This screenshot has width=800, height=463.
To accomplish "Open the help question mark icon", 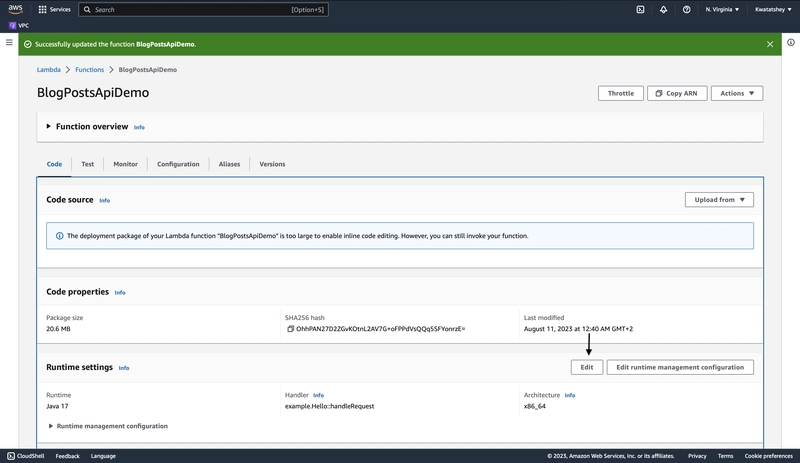I will (x=687, y=9).
